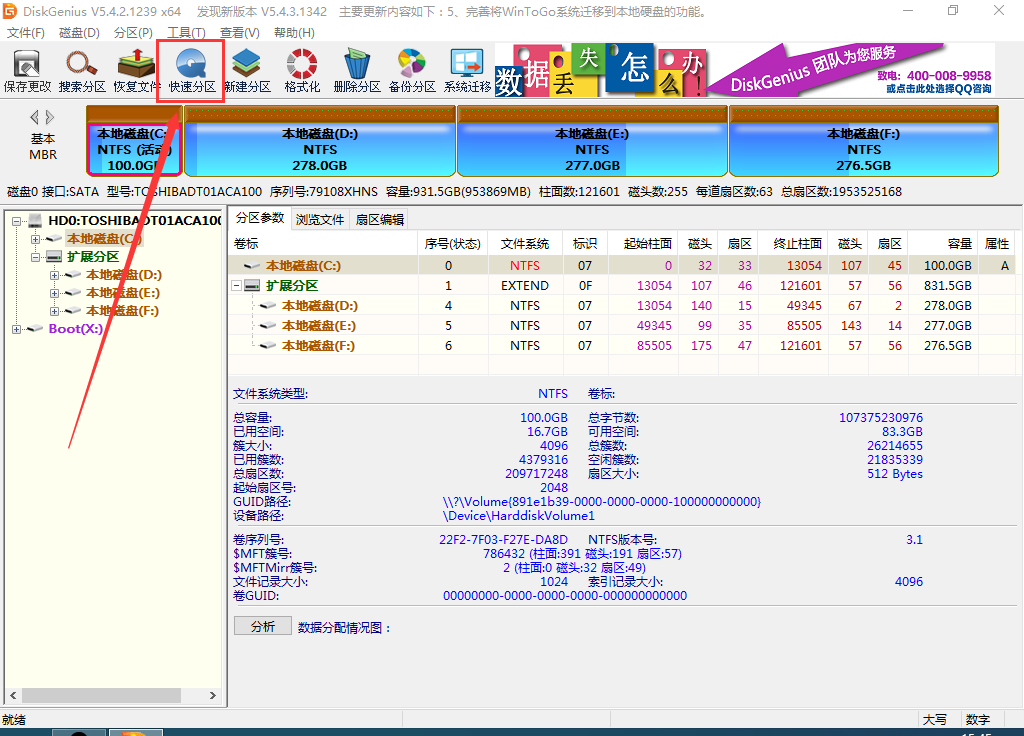Expand 本地磁盘(F:) in the tree
The height and width of the screenshot is (736, 1024).
pyautogui.click(x=54, y=311)
